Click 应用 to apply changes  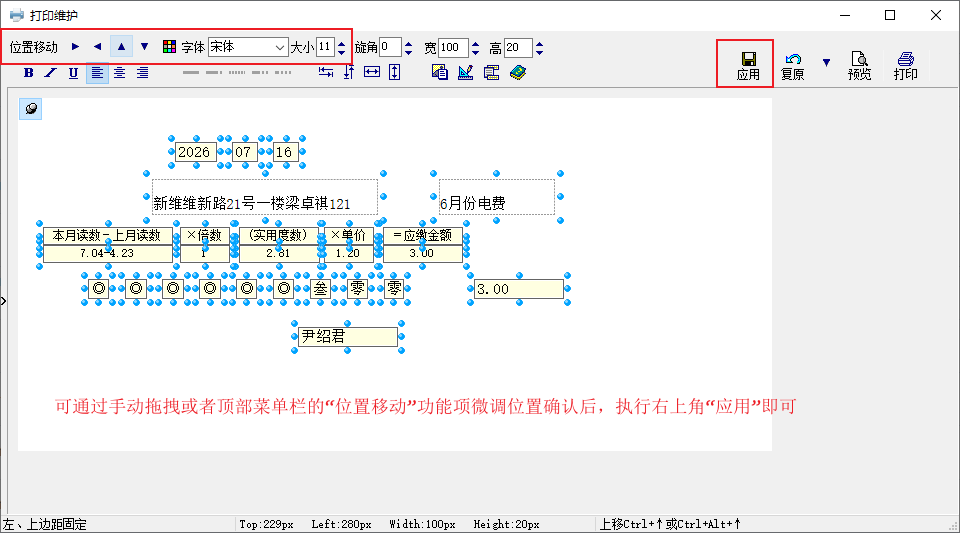click(x=748, y=65)
